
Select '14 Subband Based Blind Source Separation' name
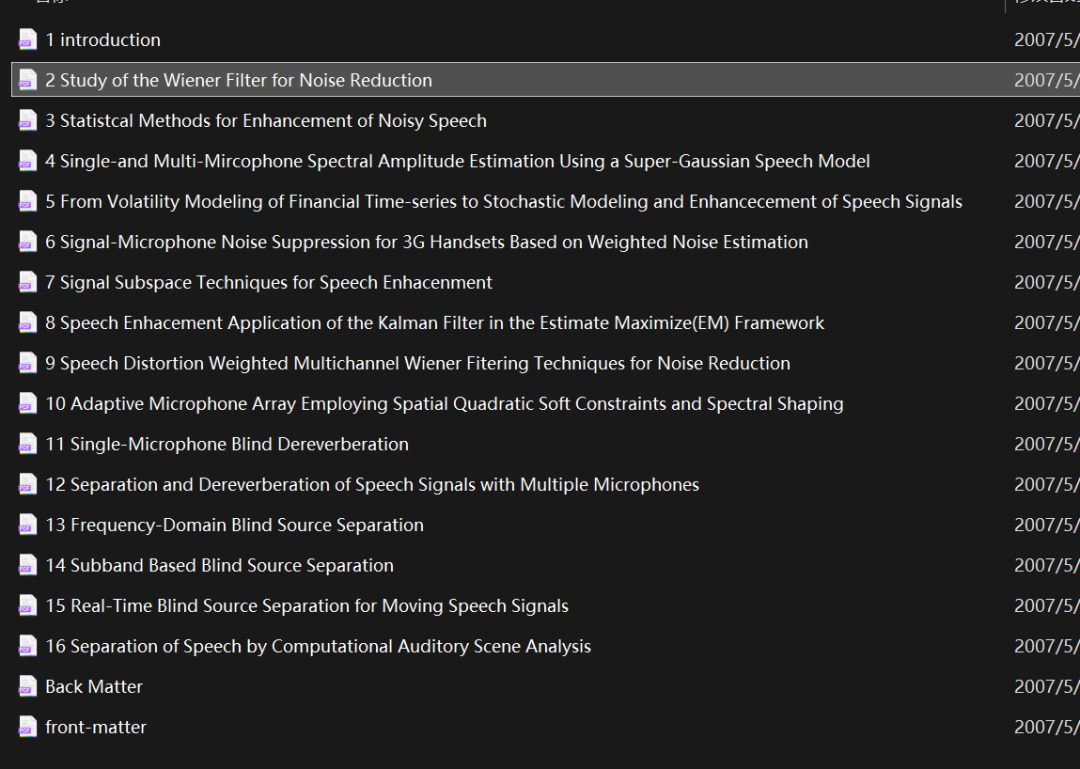(x=220, y=565)
